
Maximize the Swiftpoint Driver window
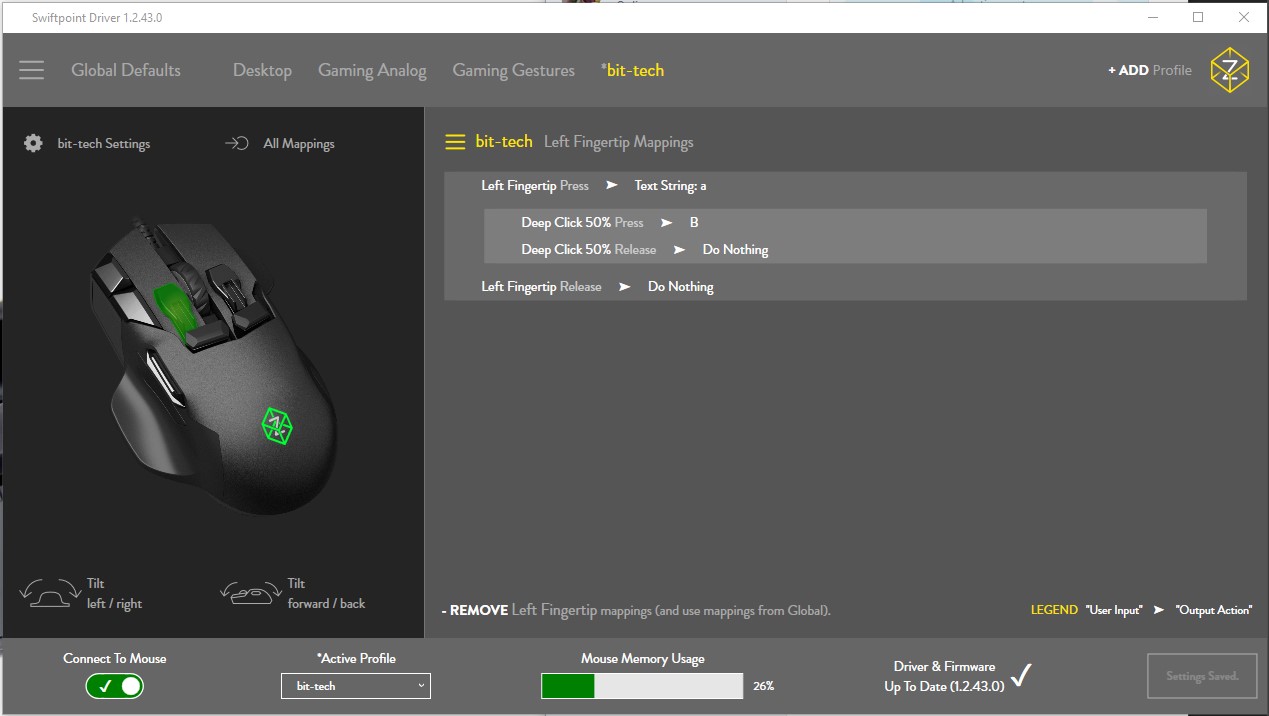pyautogui.click(x=1198, y=17)
